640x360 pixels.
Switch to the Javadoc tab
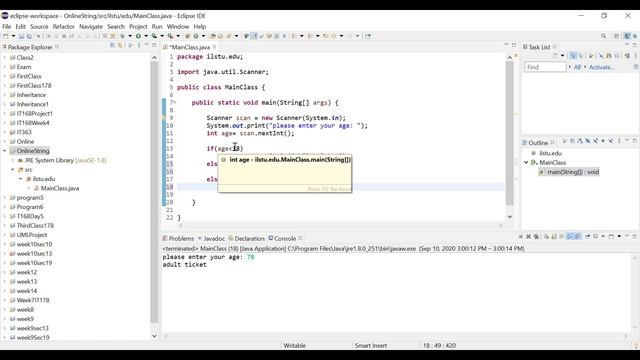tap(211, 238)
